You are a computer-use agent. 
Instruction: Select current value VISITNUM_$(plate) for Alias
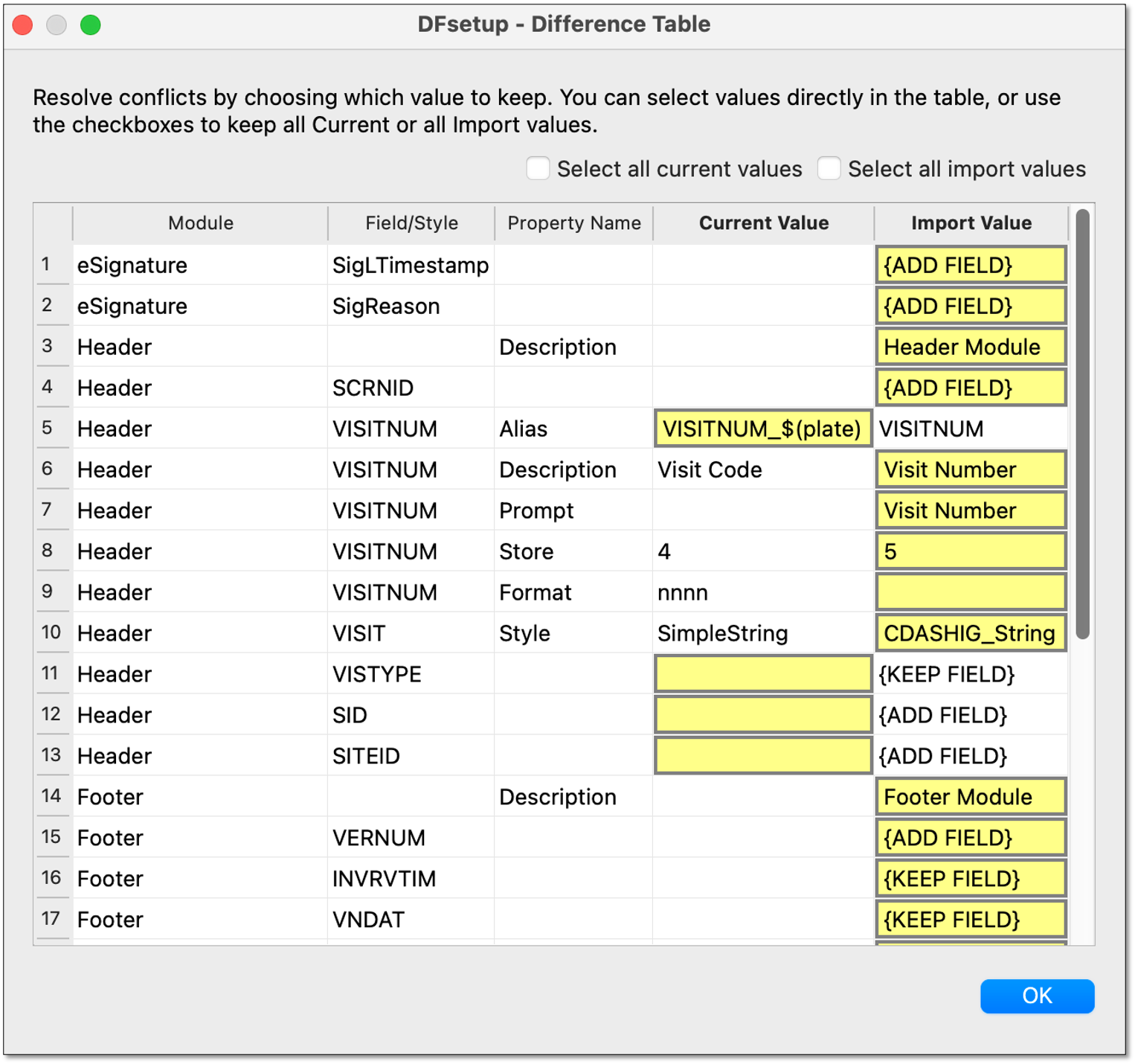click(x=762, y=429)
